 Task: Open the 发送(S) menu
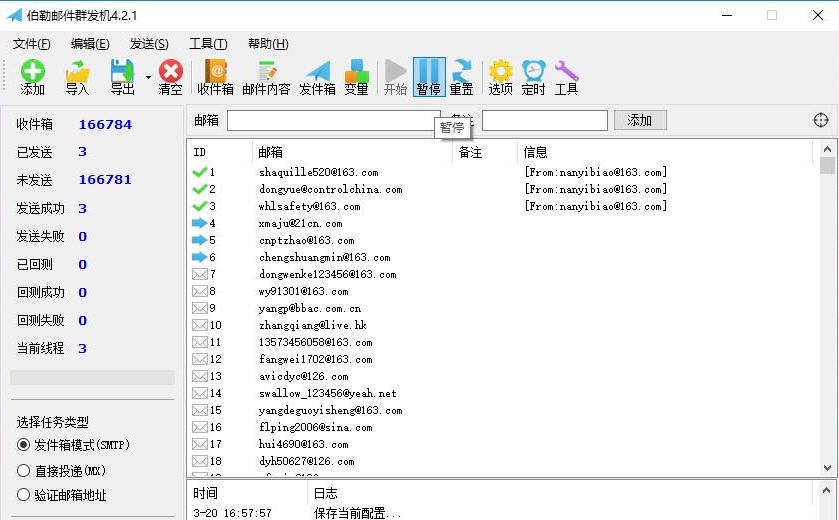(x=149, y=44)
